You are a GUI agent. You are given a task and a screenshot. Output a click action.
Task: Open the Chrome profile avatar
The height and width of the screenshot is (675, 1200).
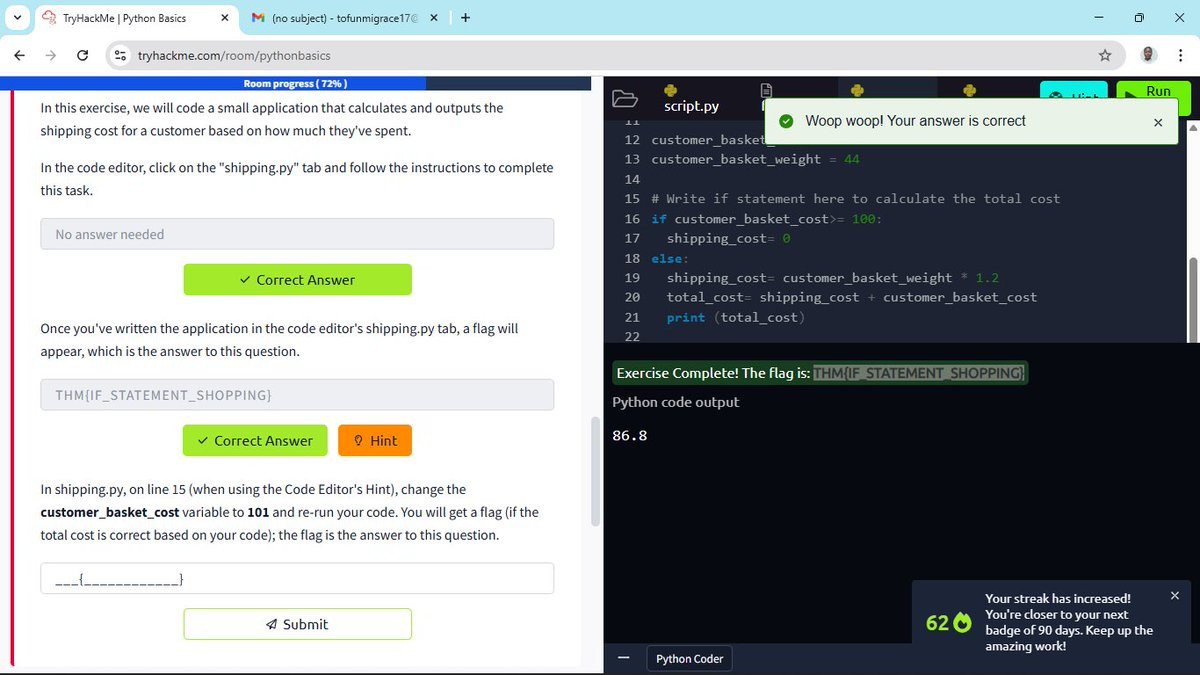pyautogui.click(x=1149, y=55)
